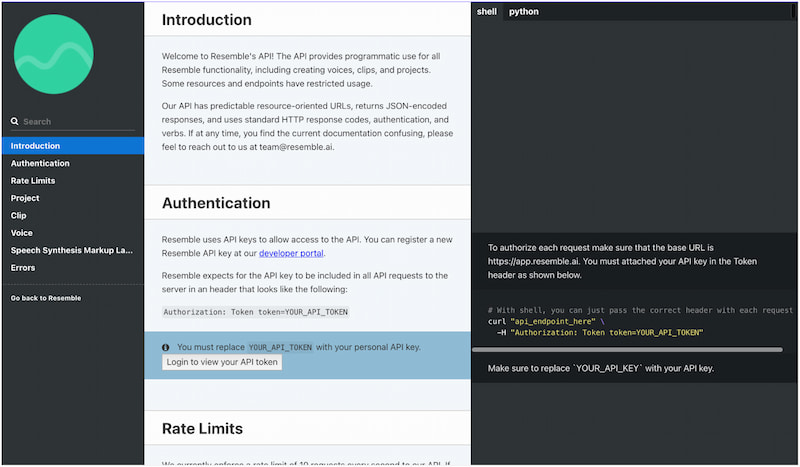Jump to Errors in the sidebar
This screenshot has height=467, width=800.
click(23, 268)
